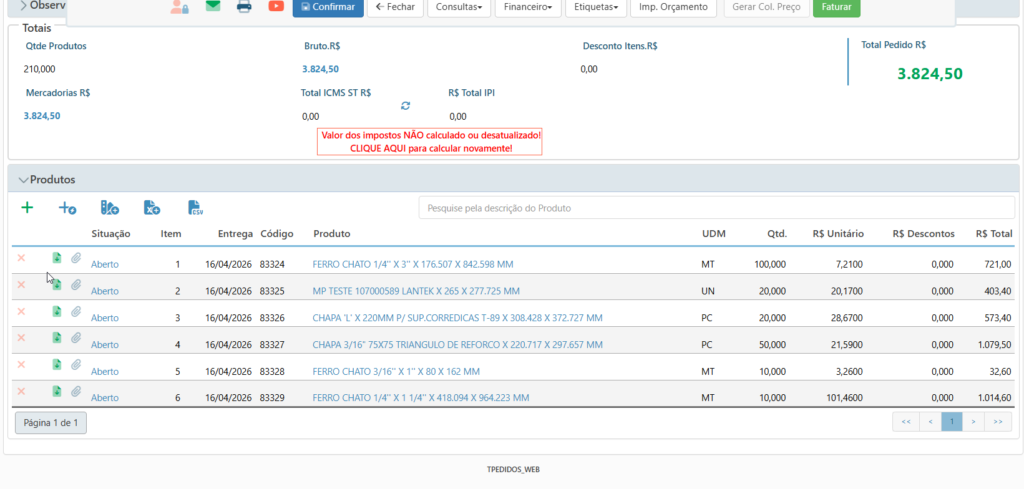Delete item 1 using its red X

point(20,258)
